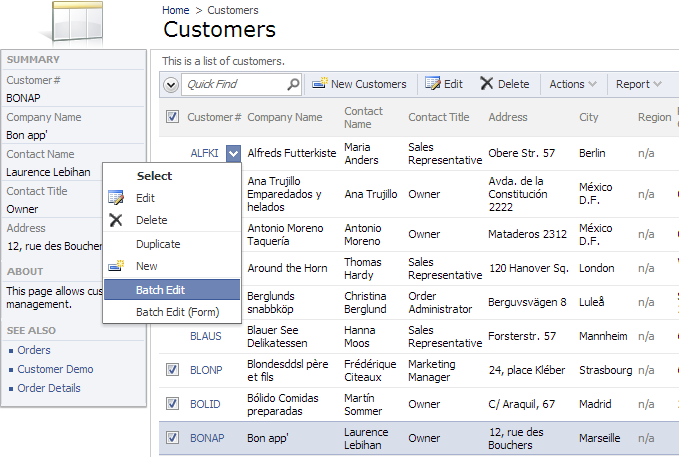Click the ALFKI row dropdown arrow

(233, 153)
